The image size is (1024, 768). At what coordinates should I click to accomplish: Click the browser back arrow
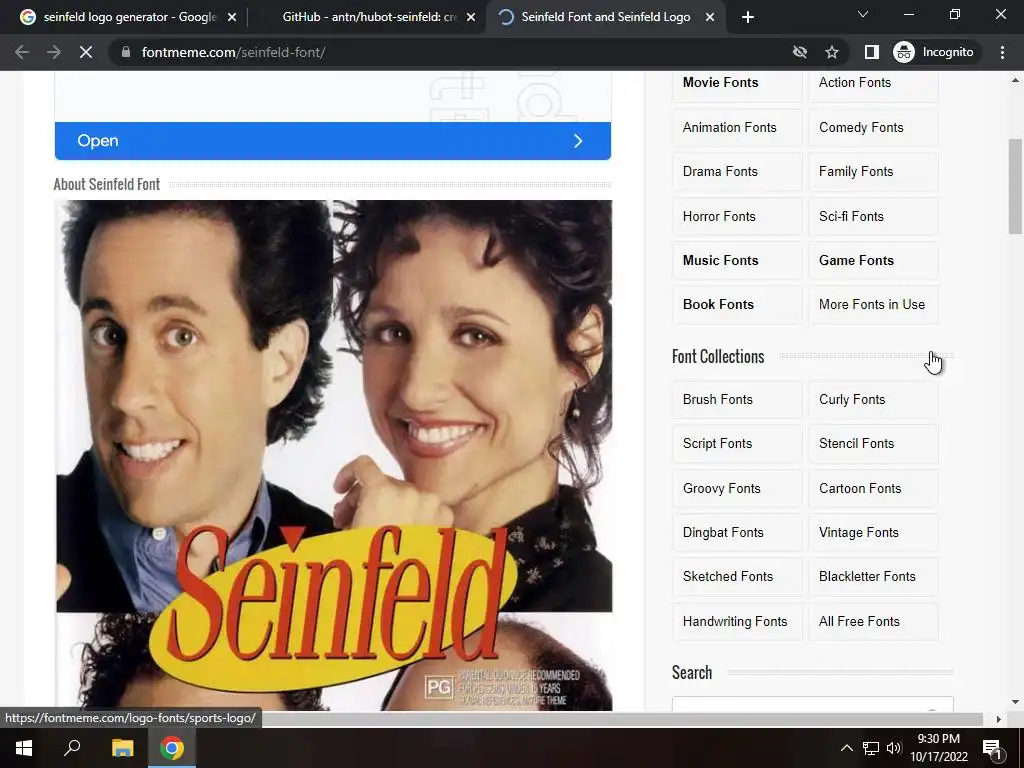click(22, 52)
